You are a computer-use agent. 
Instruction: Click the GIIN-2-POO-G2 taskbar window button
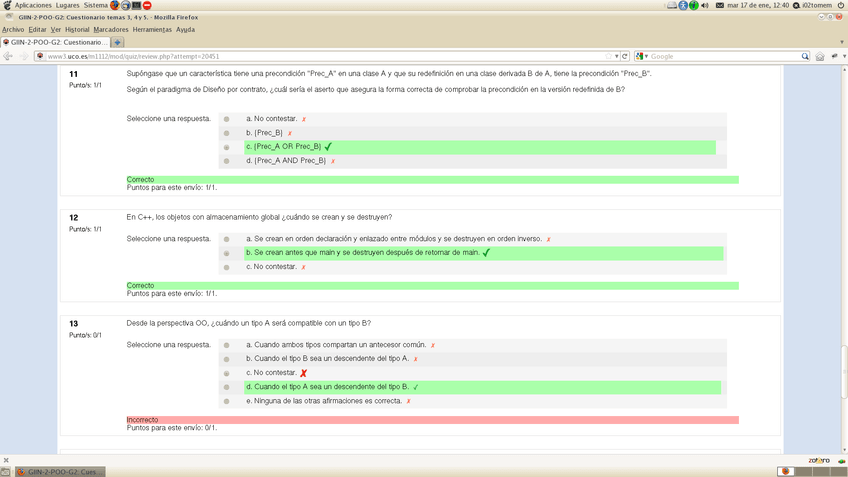tap(60, 471)
